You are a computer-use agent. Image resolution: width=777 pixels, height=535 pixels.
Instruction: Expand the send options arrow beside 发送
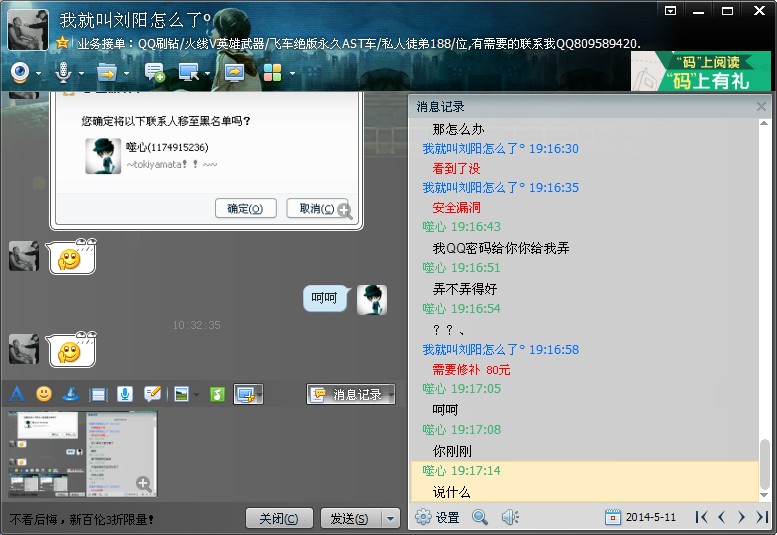(x=390, y=519)
